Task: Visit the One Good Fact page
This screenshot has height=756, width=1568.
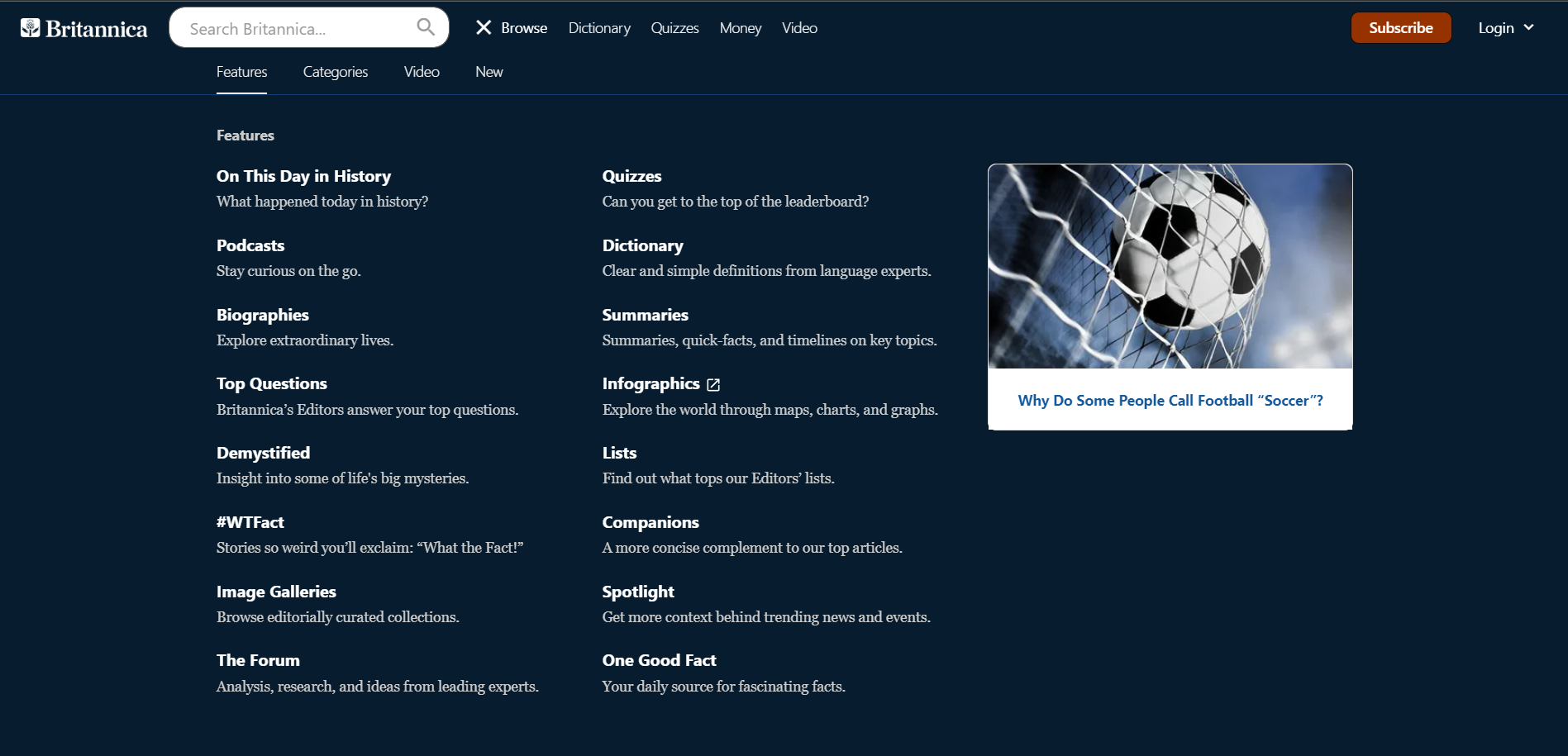Action: 659,660
